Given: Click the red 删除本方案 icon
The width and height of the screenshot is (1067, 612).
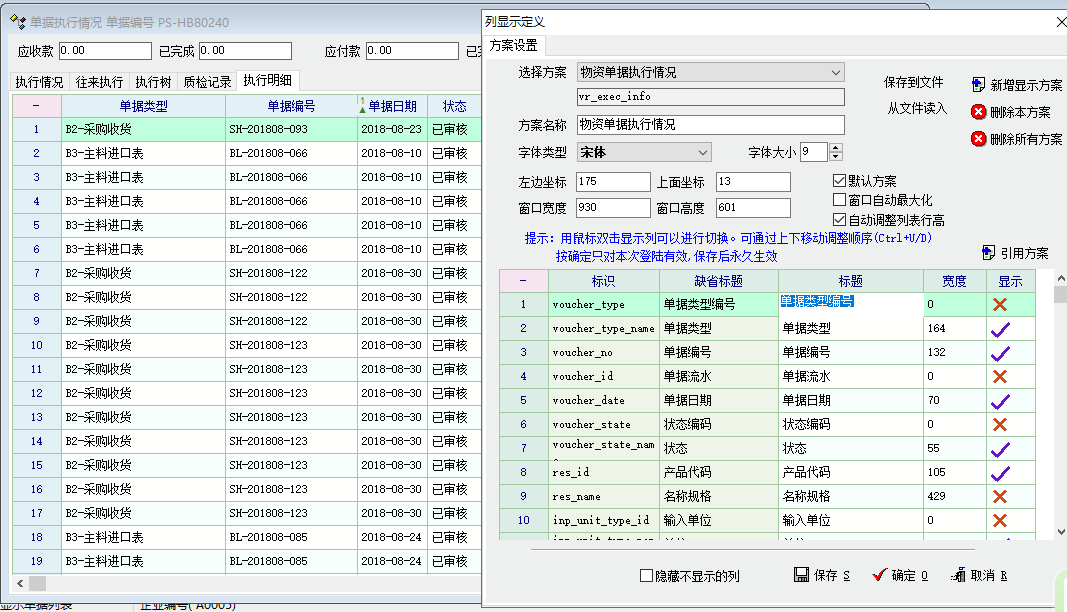Looking at the screenshot, I should [x=978, y=112].
